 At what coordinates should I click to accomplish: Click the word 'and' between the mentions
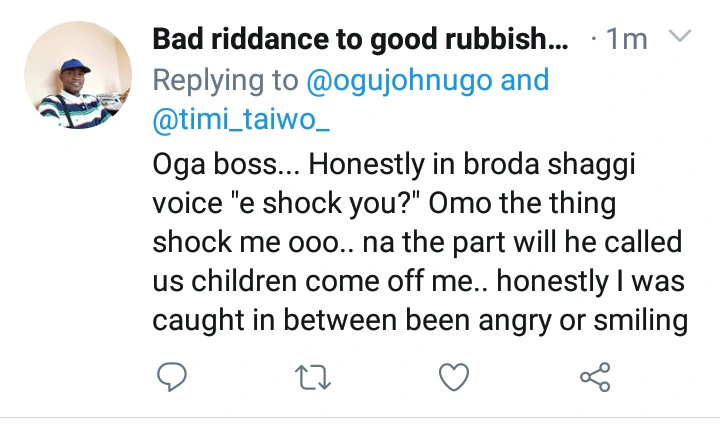[525, 80]
